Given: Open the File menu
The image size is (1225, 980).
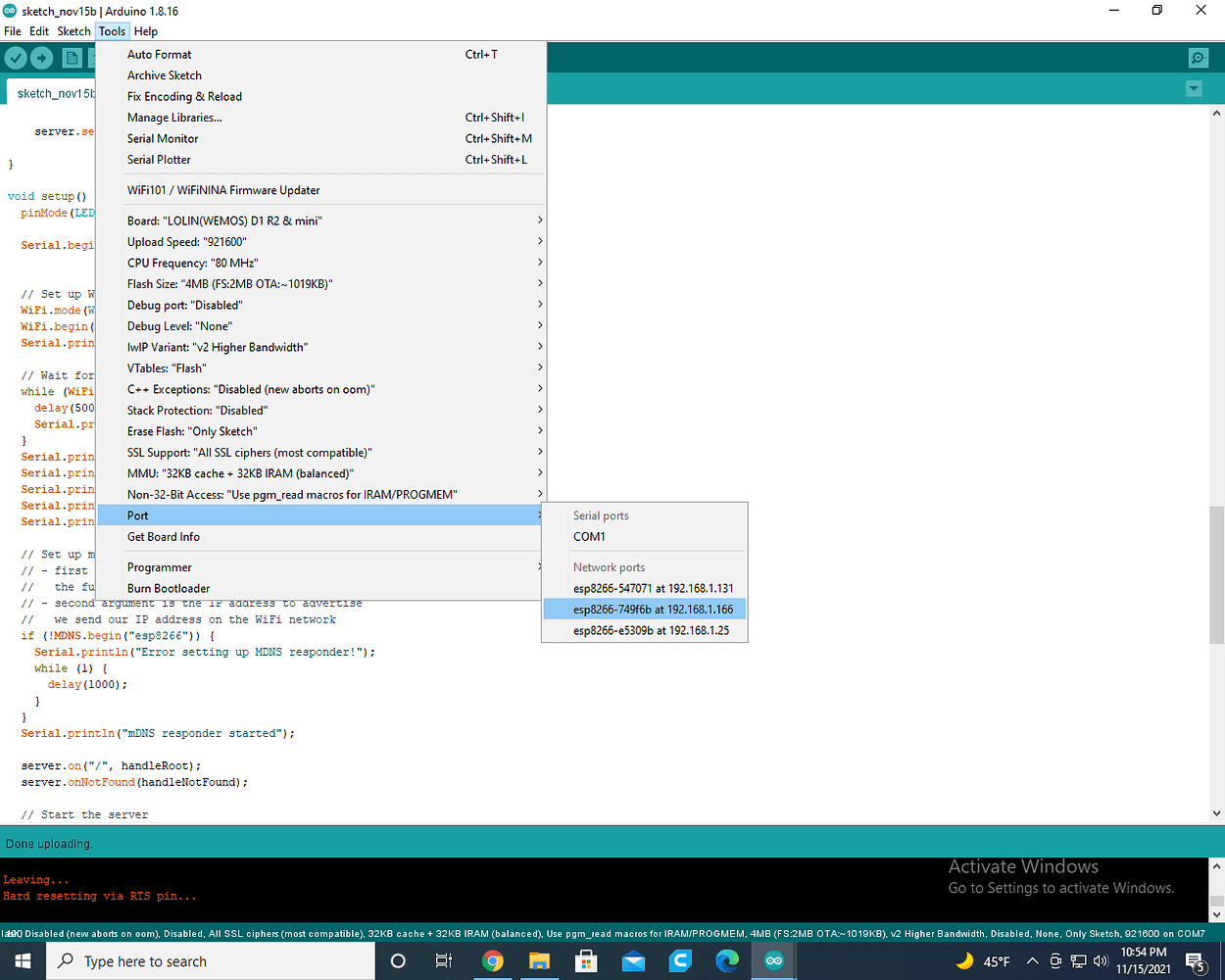Looking at the screenshot, I should (x=13, y=30).
